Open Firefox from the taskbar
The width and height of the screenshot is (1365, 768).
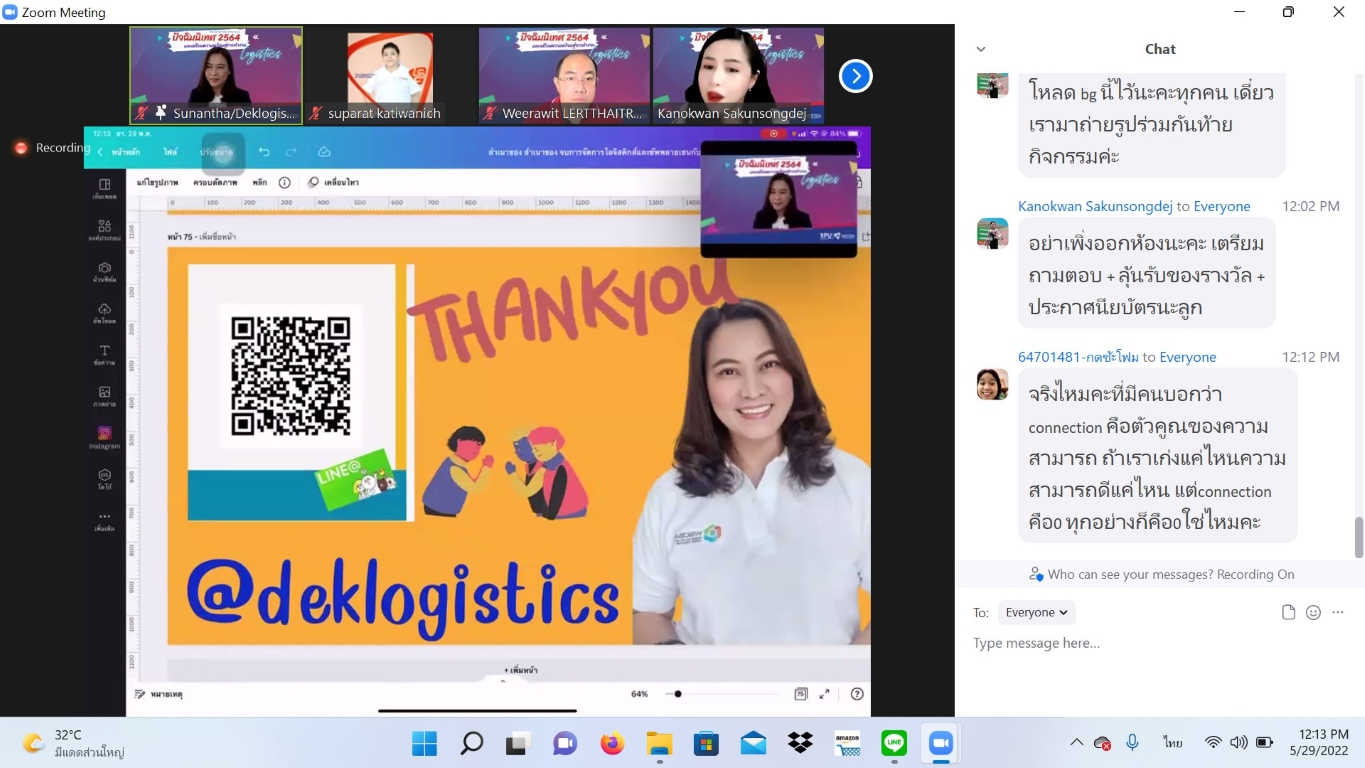tap(612, 743)
